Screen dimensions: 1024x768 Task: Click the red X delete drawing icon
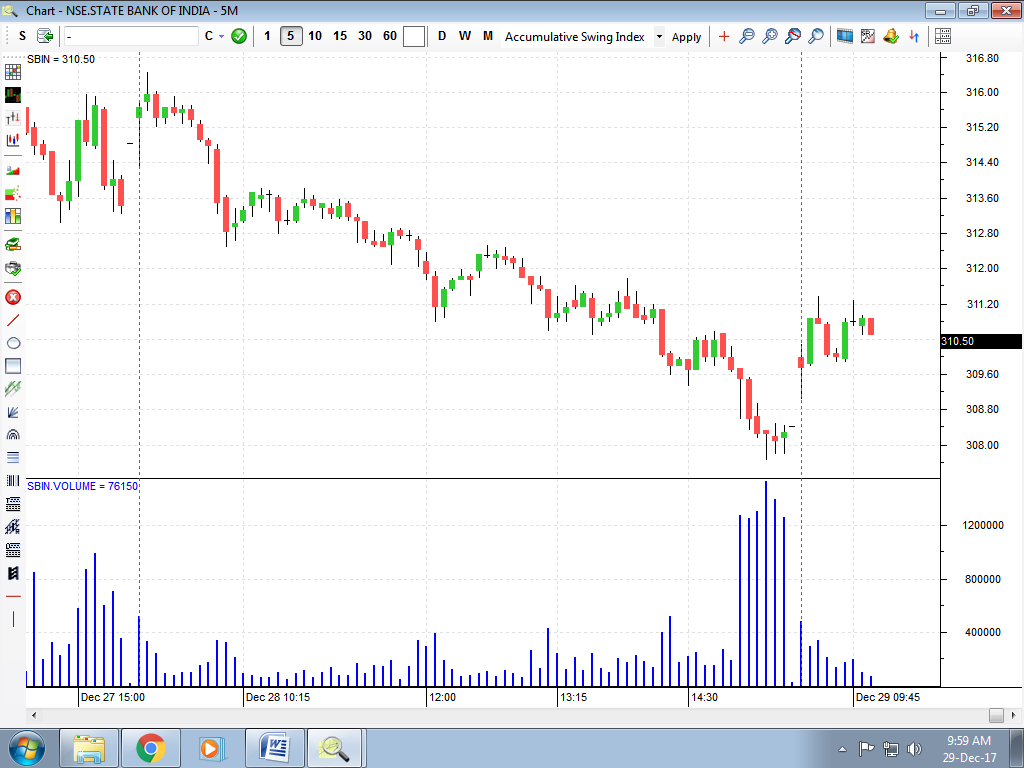coord(13,297)
